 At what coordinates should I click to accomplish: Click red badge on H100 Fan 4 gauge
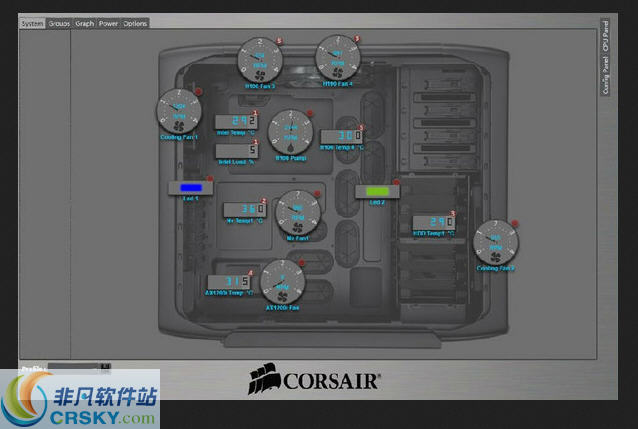point(357,39)
